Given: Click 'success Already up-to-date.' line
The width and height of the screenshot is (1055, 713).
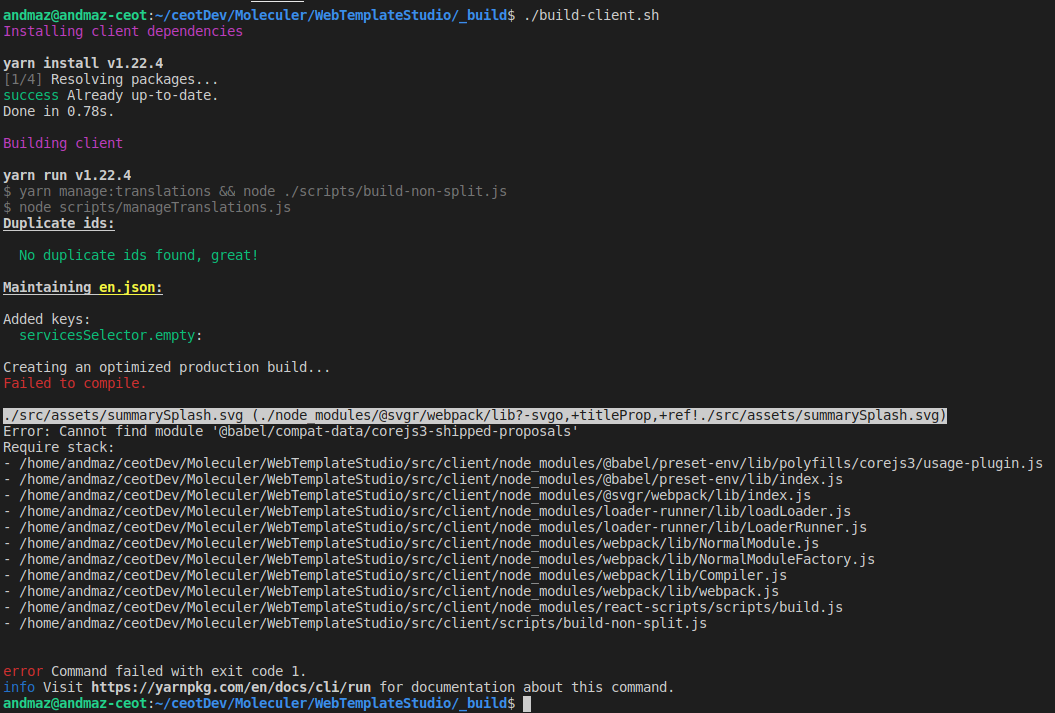Looking at the screenshot, I should 110,96.
